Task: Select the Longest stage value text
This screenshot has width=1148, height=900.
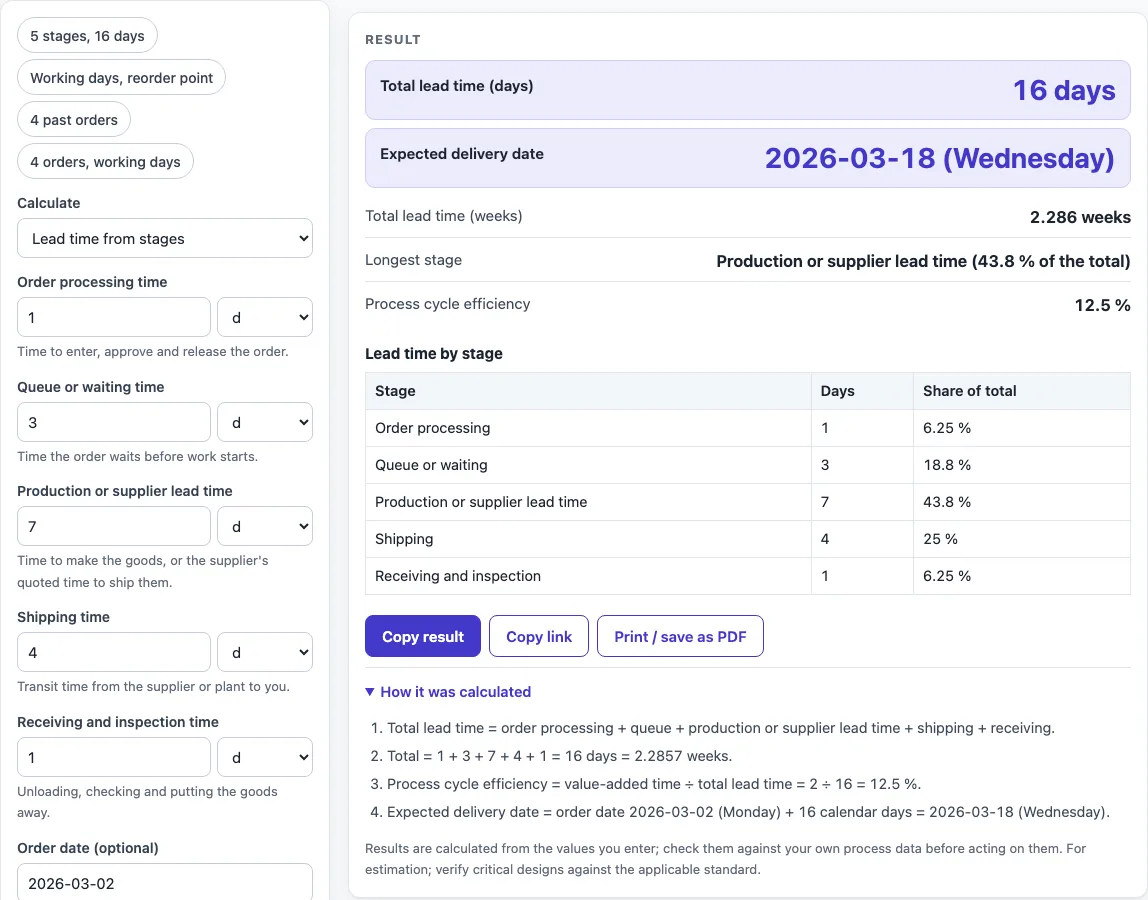Action: point(923,261)
